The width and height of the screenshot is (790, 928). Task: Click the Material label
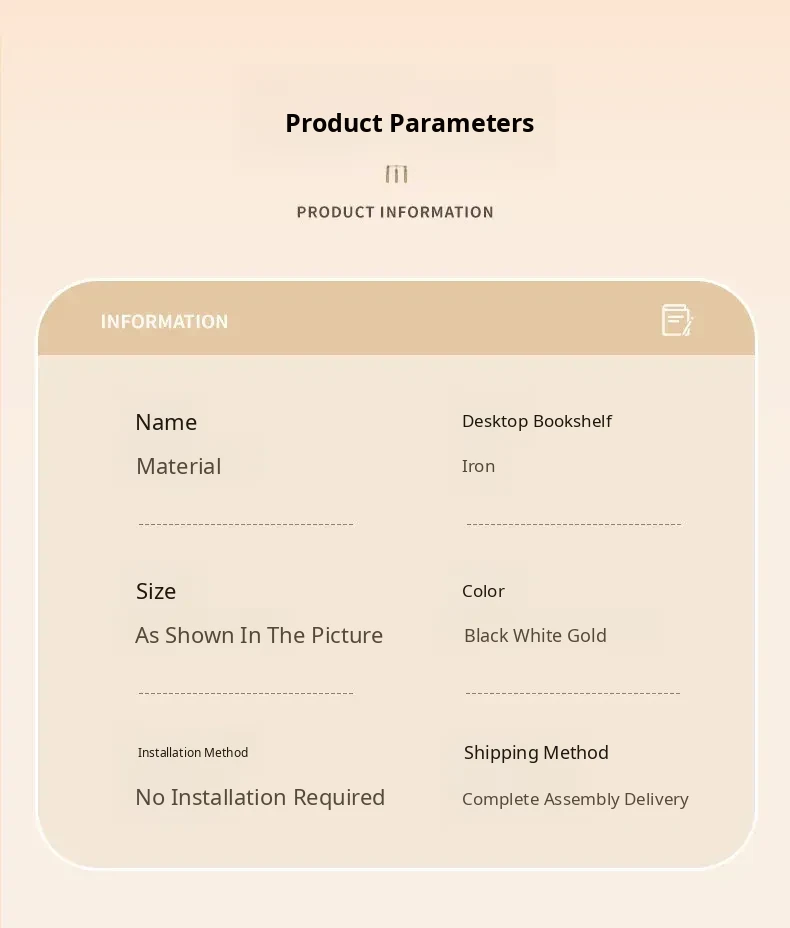178,466
